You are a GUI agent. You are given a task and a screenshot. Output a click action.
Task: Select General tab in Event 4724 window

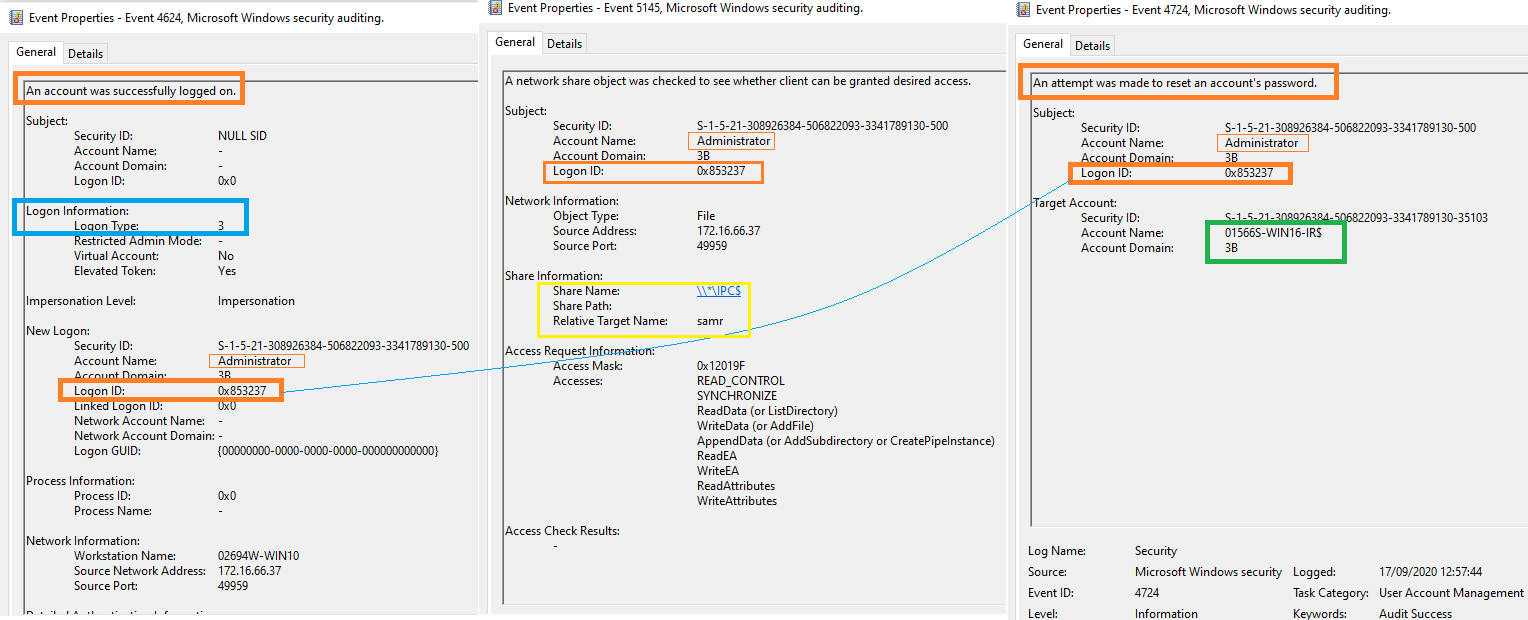click(x=1043, y=44)
